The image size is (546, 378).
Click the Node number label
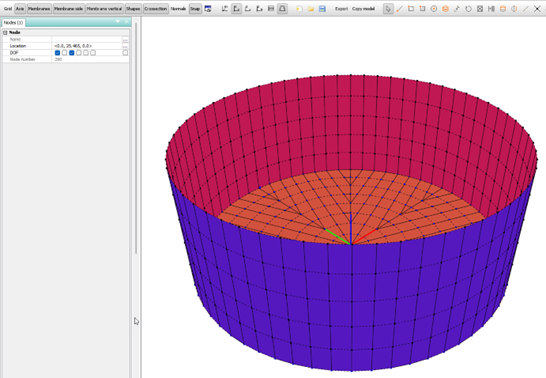point(22,60)
